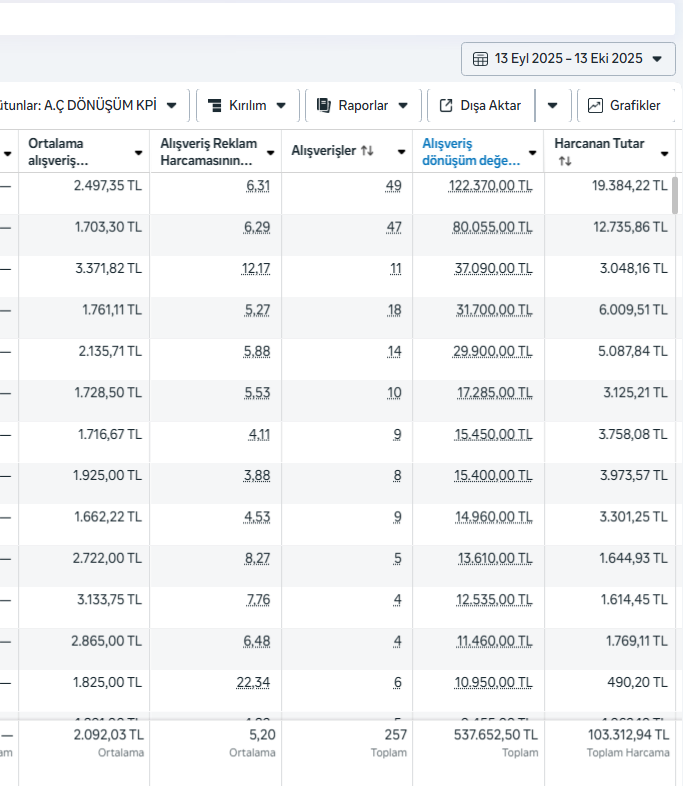The height and width of the screenshot is (786, 683).
Task: Click the Dışa Aktar export icon
Action: pyautogui.click(x=447, y=105)
